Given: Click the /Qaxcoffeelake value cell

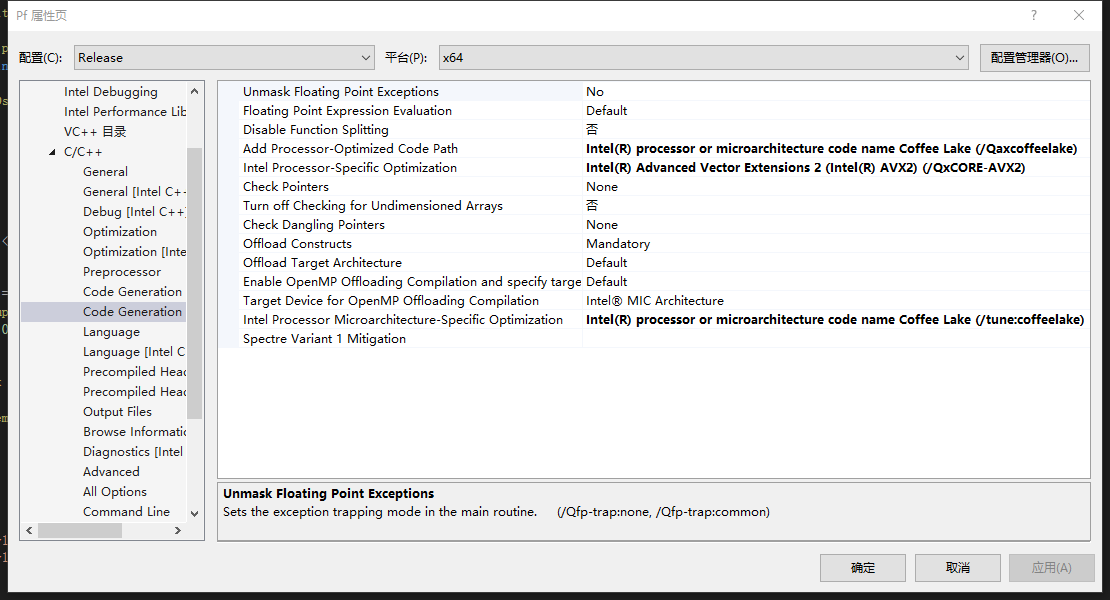Looking at the screenshot, I should 832,149.
